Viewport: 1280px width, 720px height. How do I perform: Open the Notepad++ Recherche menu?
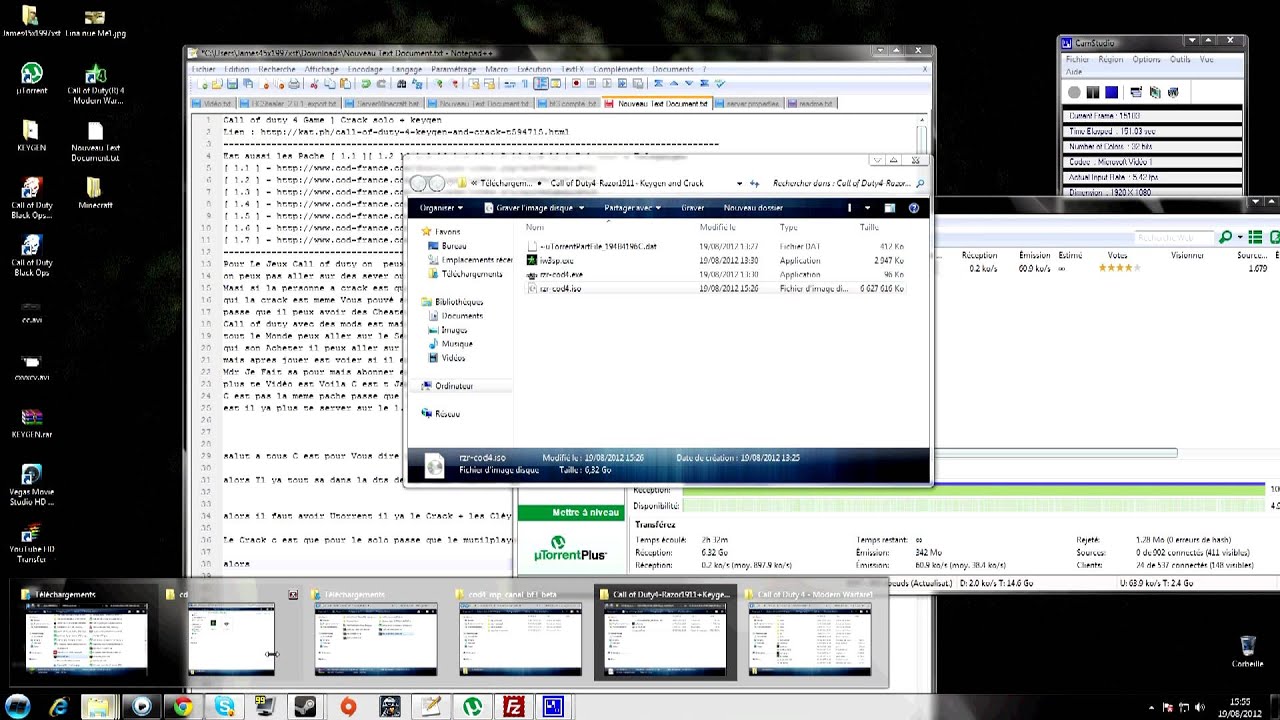[x=277, y=69]
